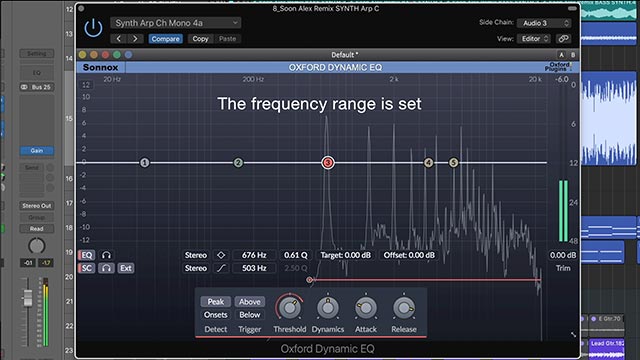Viewport: 640px width, 360px height.
Task: Adjust the Release knob
Action: click(404, 307)
